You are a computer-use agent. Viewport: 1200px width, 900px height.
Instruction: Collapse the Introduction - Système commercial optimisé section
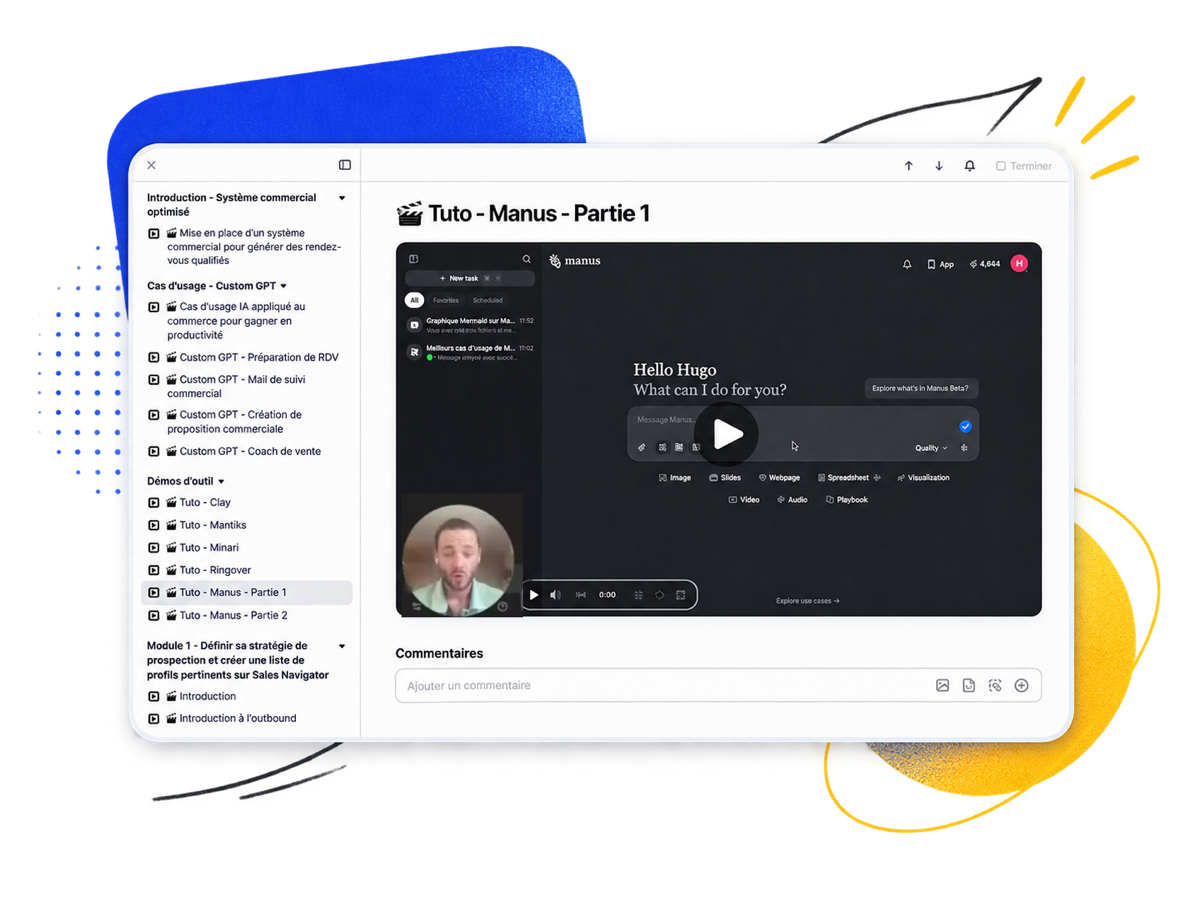[342, 198]
